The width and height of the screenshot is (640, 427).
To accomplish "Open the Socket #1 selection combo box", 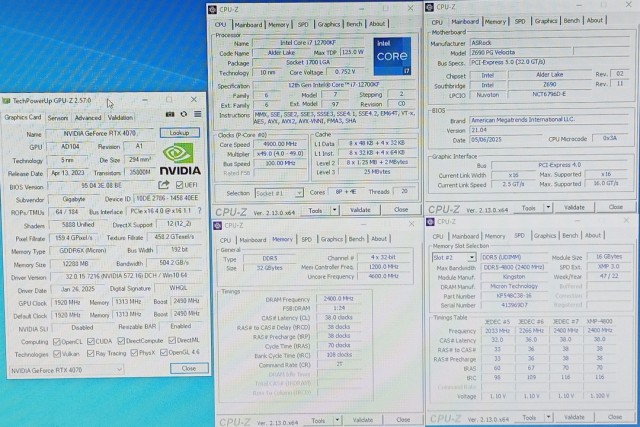I will click(279, 193).
